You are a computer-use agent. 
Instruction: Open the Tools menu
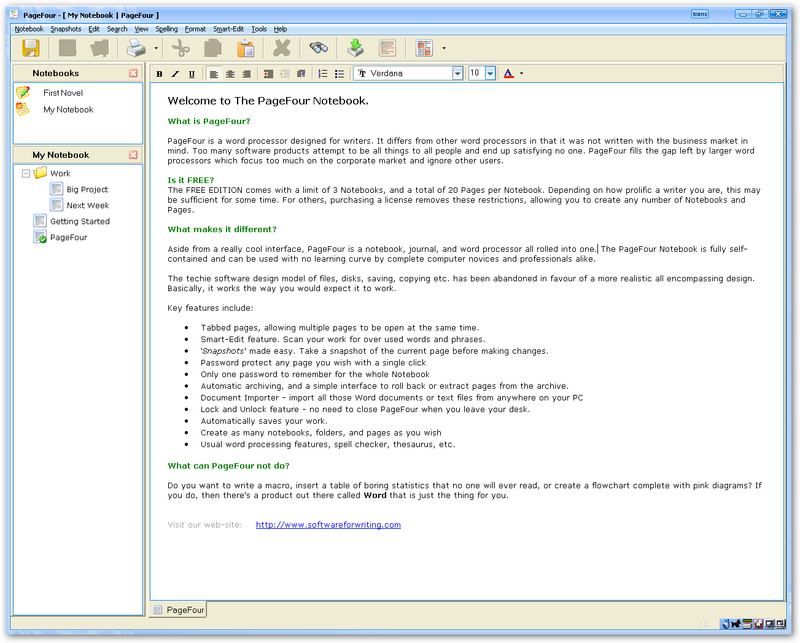coord(259,29)
